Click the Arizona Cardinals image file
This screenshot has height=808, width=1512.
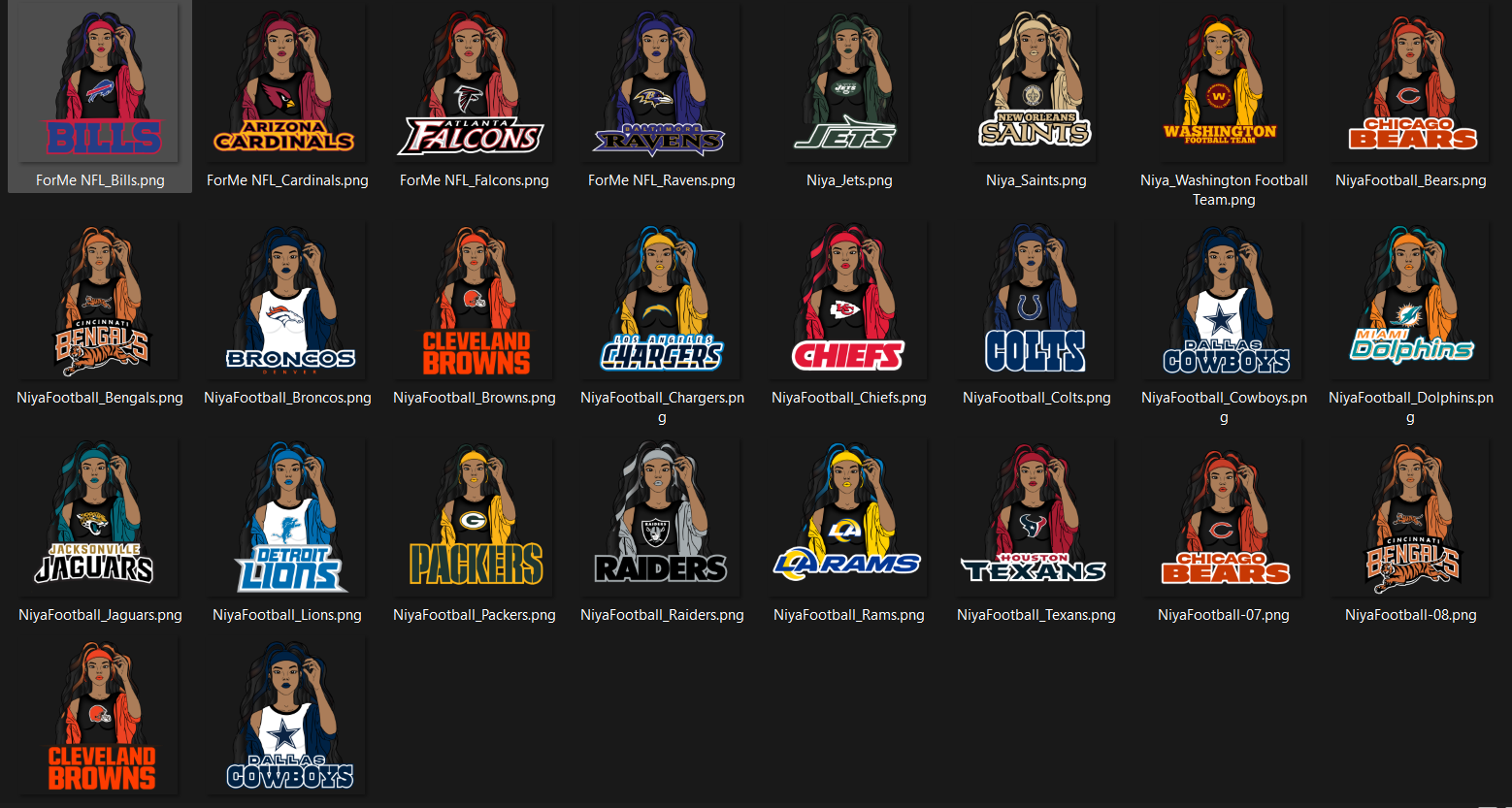pyautogui.click(x=287, y=87)
